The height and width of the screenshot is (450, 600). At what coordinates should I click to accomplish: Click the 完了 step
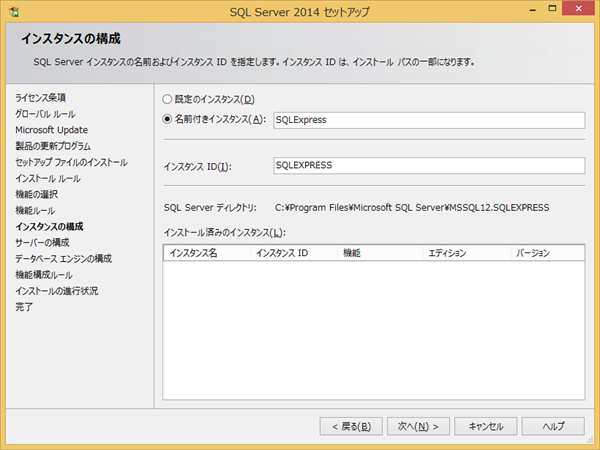(x=24, y=307)
